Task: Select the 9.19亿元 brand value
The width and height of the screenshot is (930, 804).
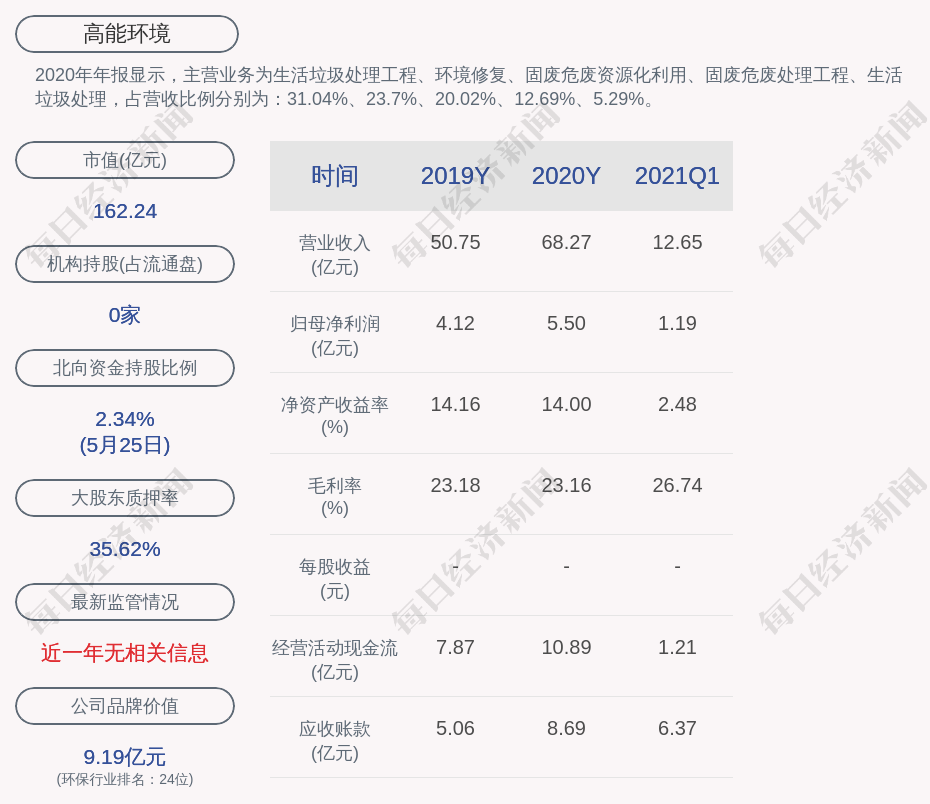Action: point(125,757)
